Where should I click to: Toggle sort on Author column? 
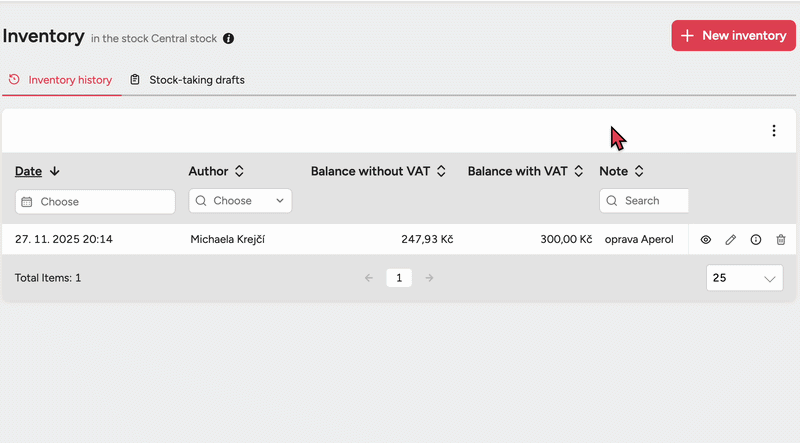click(216, 171)
